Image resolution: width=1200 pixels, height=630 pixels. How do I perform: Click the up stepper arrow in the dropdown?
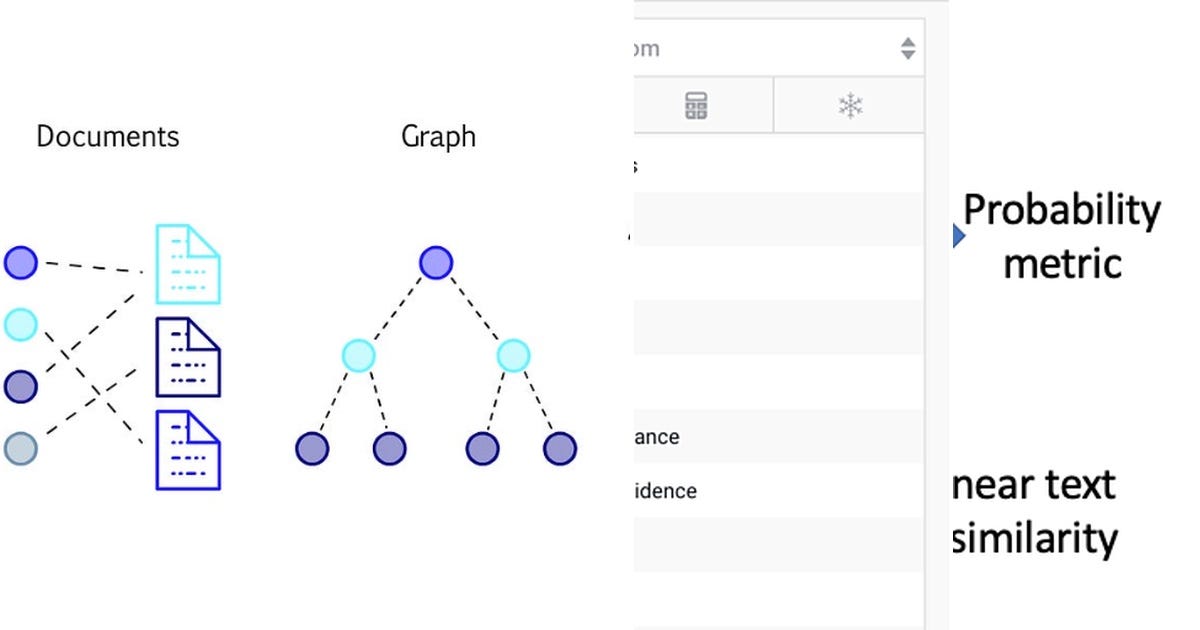(908, 42)
